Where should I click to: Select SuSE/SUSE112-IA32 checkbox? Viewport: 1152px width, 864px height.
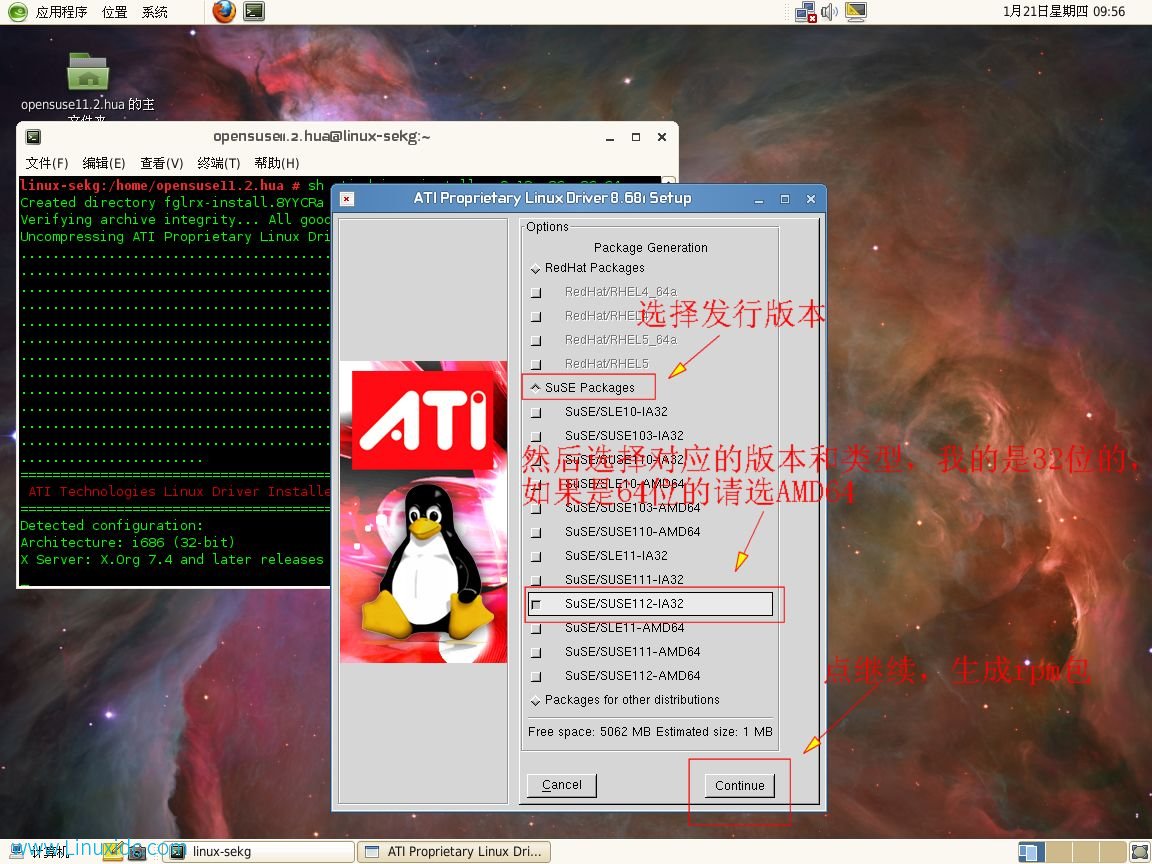point(536,605)
